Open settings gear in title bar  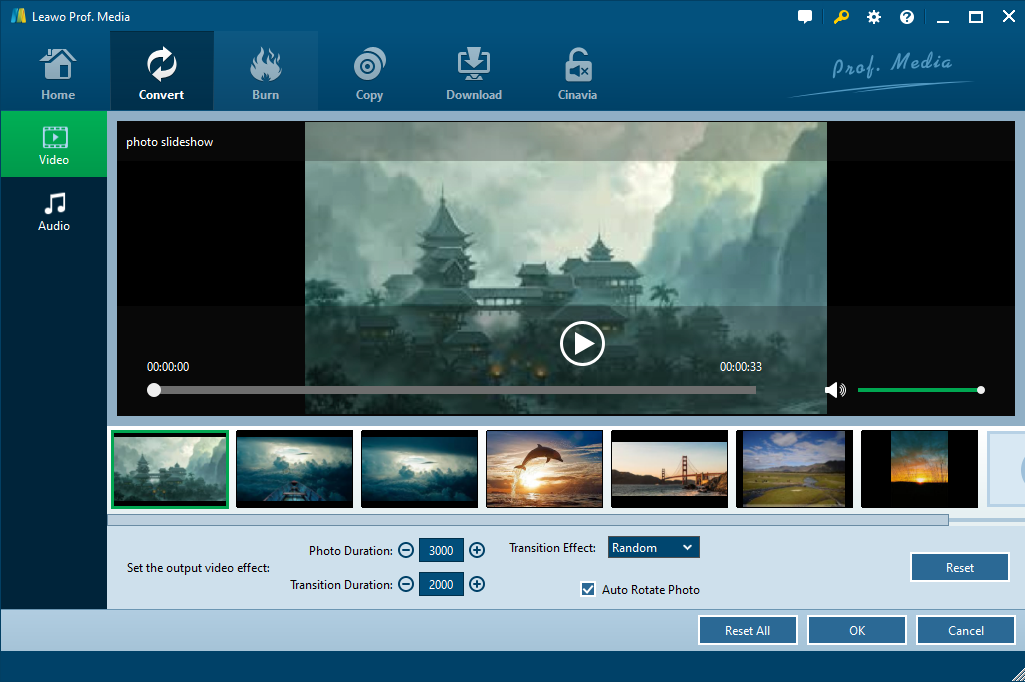pos(874,17)
